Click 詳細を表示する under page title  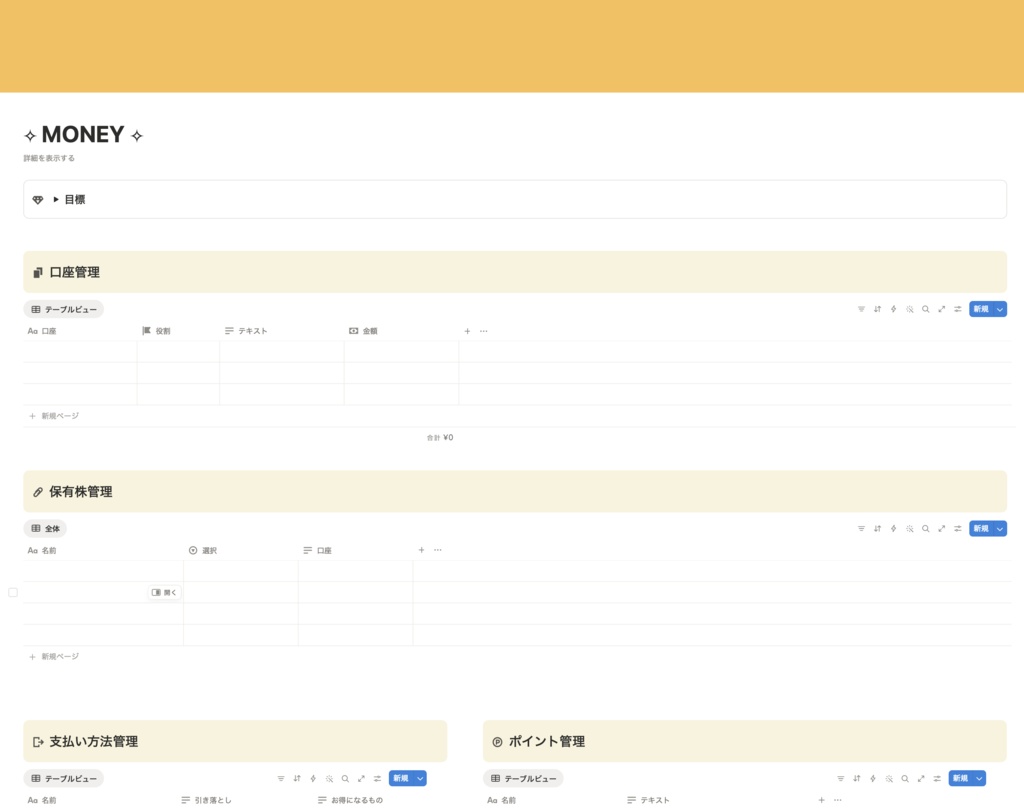(49, 158)
